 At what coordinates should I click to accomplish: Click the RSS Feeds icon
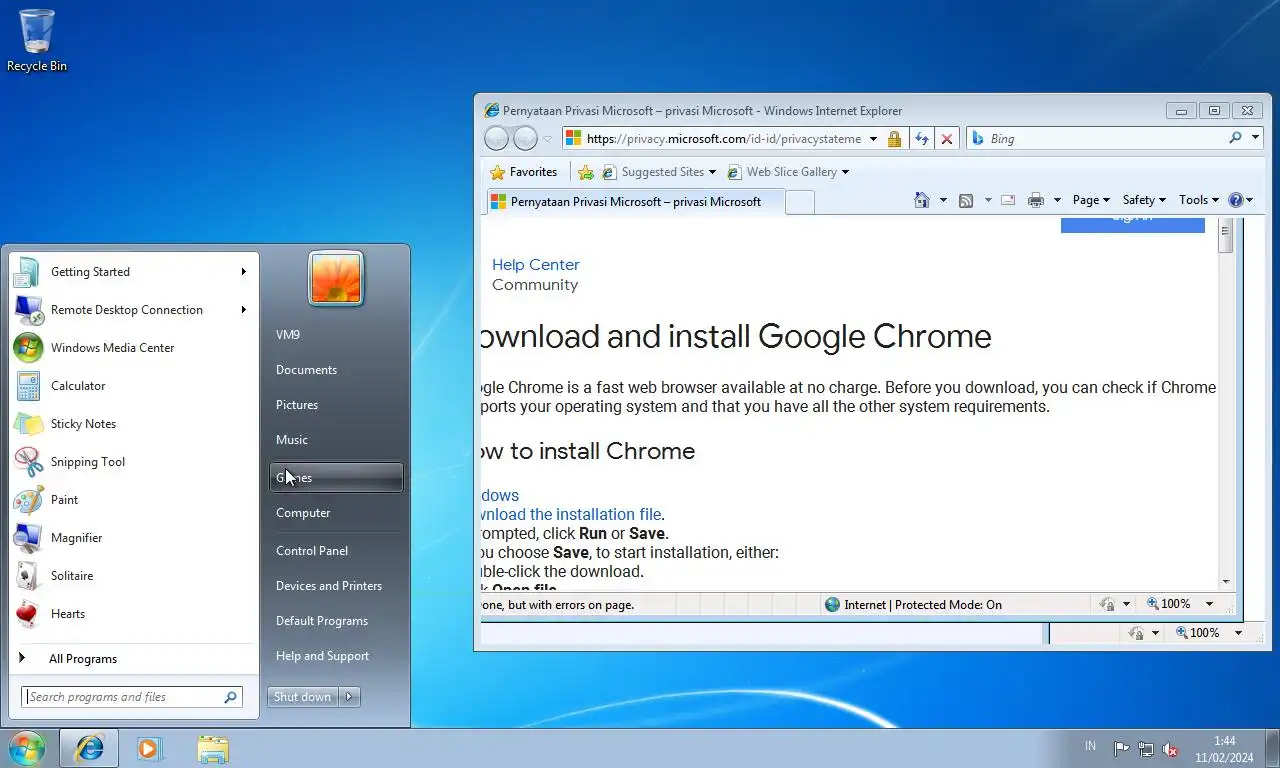(x=966, y=200)
